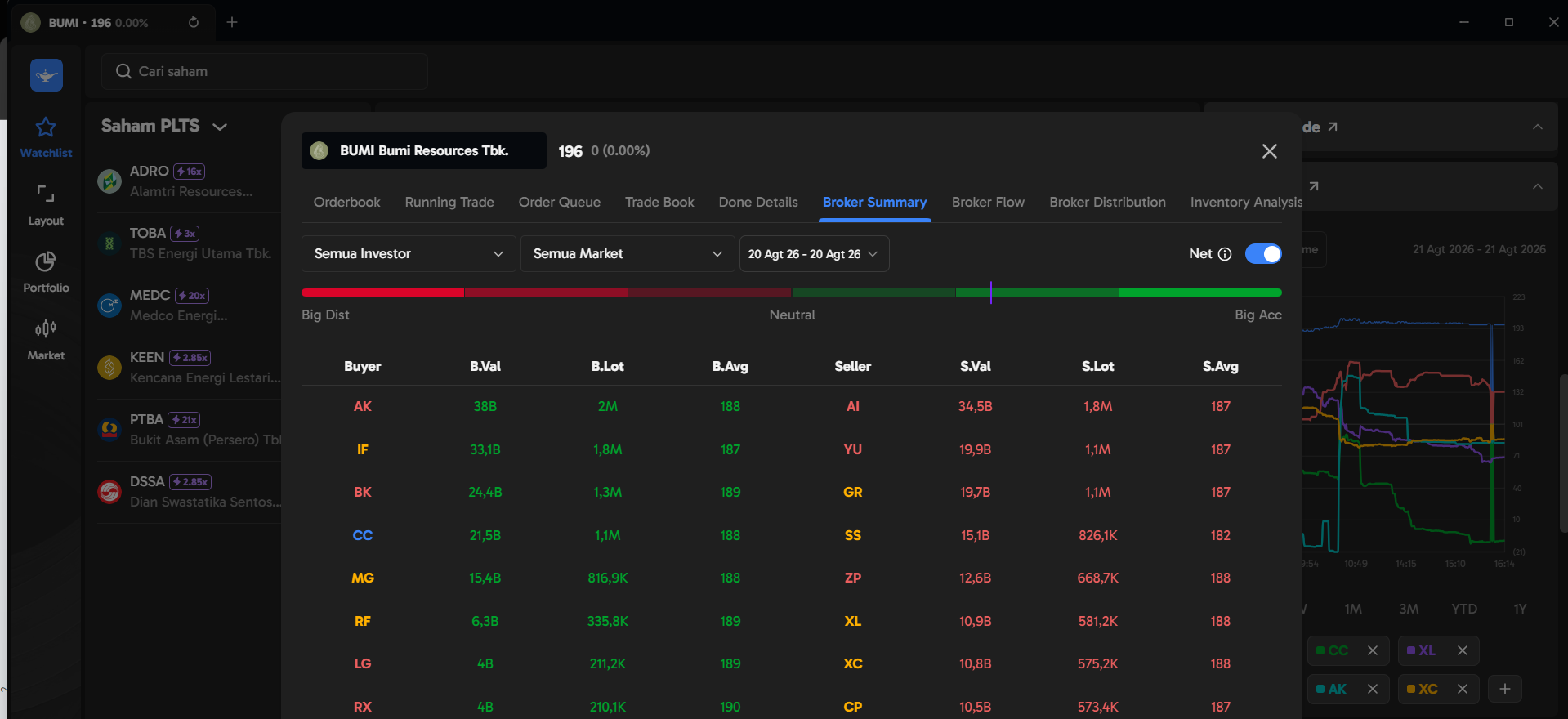Click the TOBA company logo
This screenshot has height=719, width=1568.
(x=109, y=243)
